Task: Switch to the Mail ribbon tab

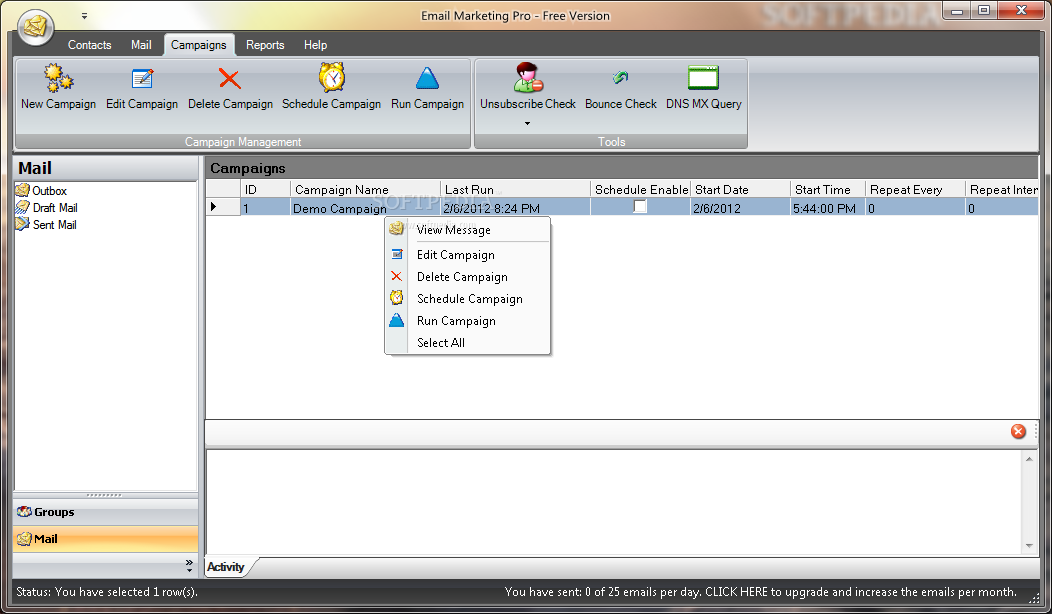Action: pyautogui.click(x=141, y=45)
